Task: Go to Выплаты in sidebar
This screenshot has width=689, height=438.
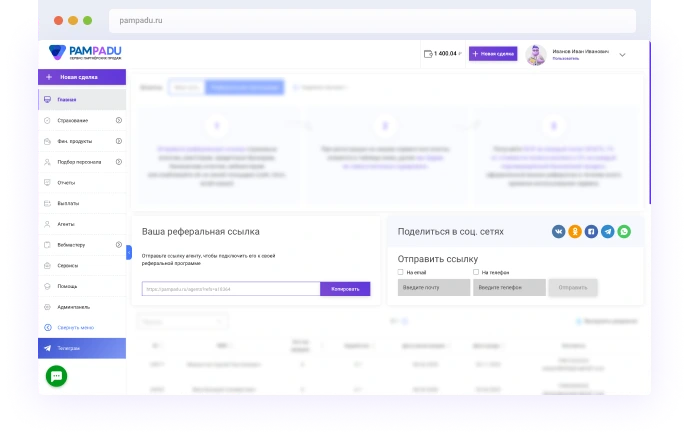Action: (67, 203)
